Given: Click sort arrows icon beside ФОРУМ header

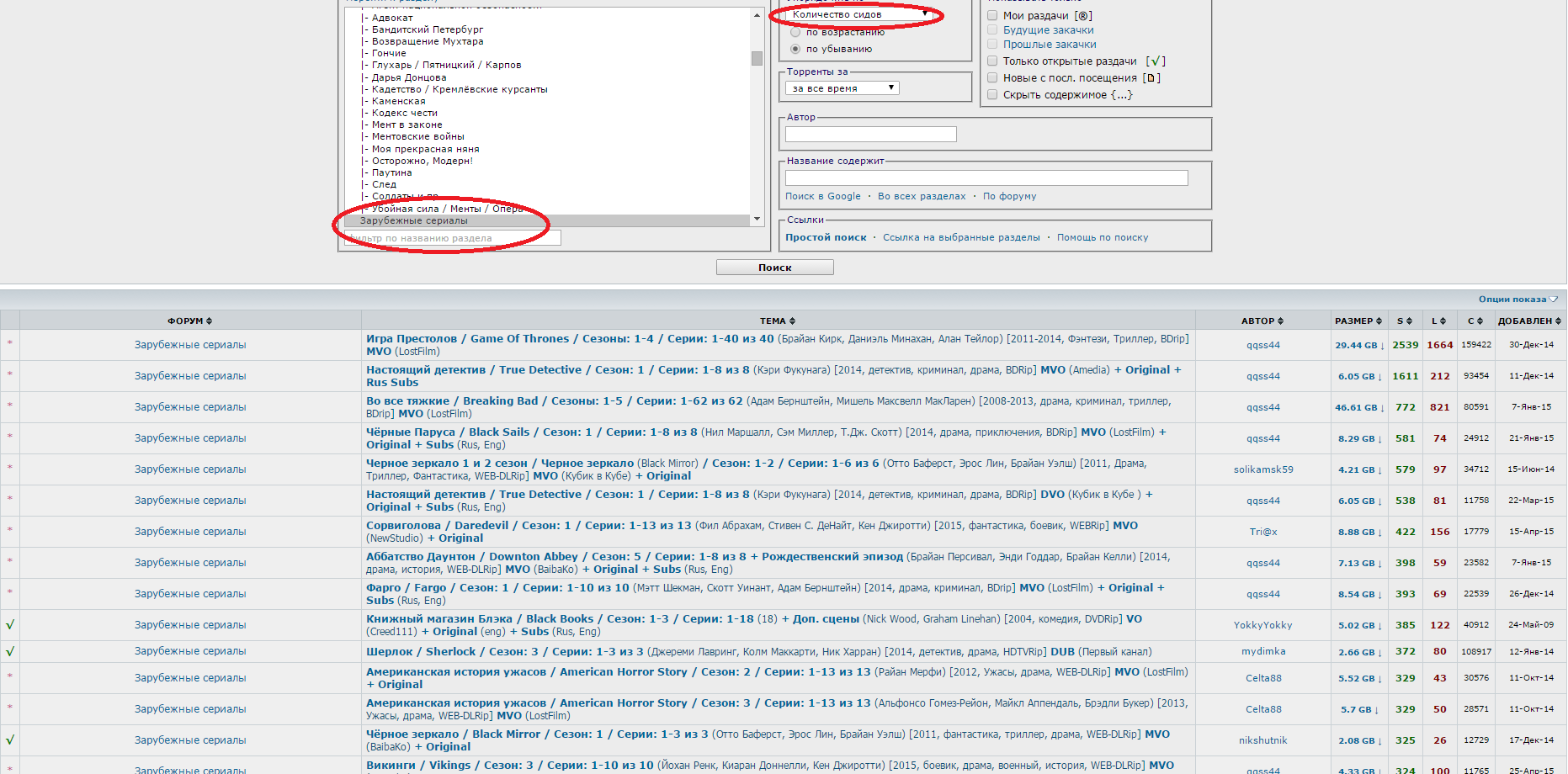Looking at the screenshot, I should 209,321.
